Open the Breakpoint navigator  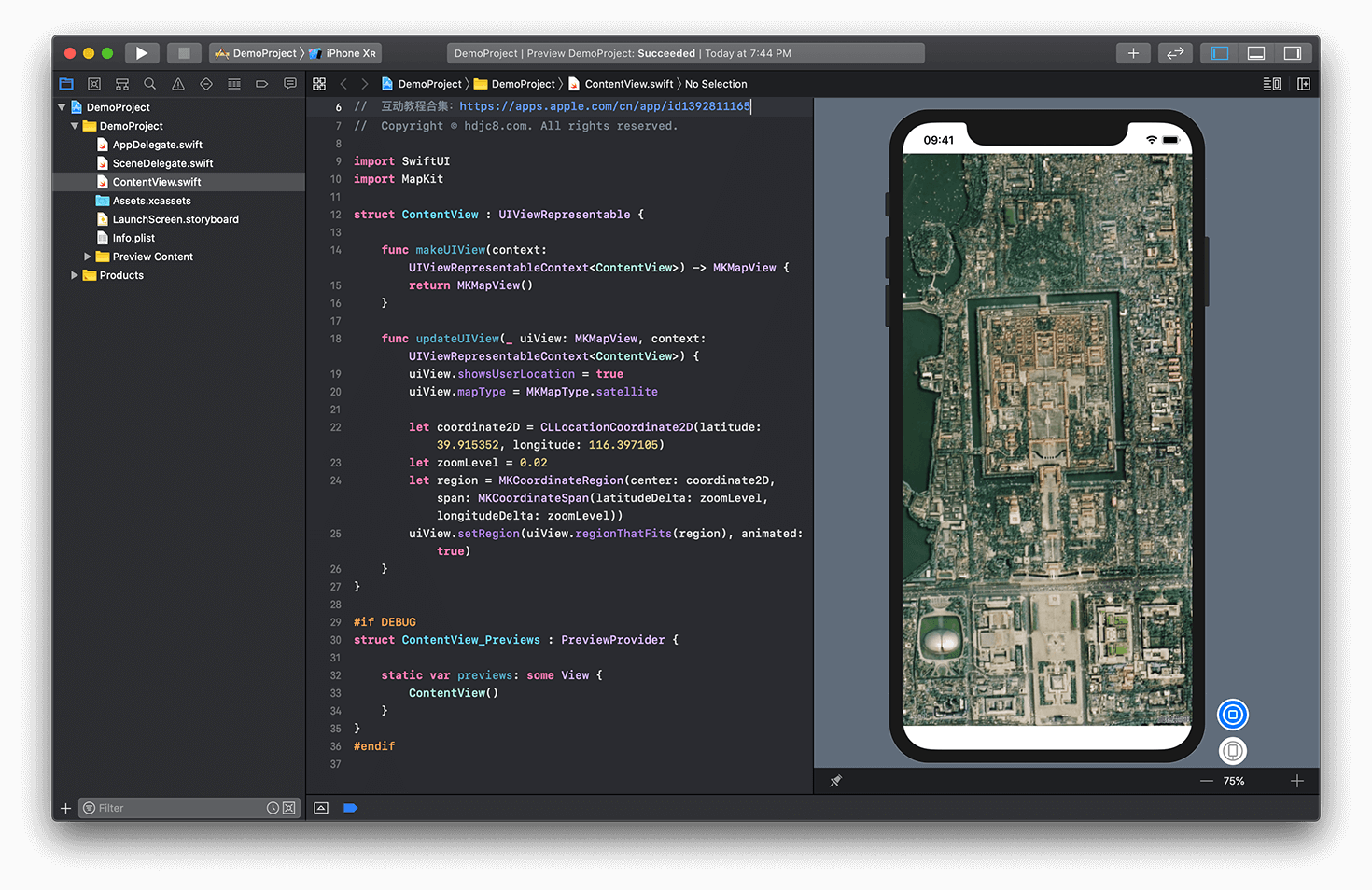pyautogui.click(x=262, y=84)
